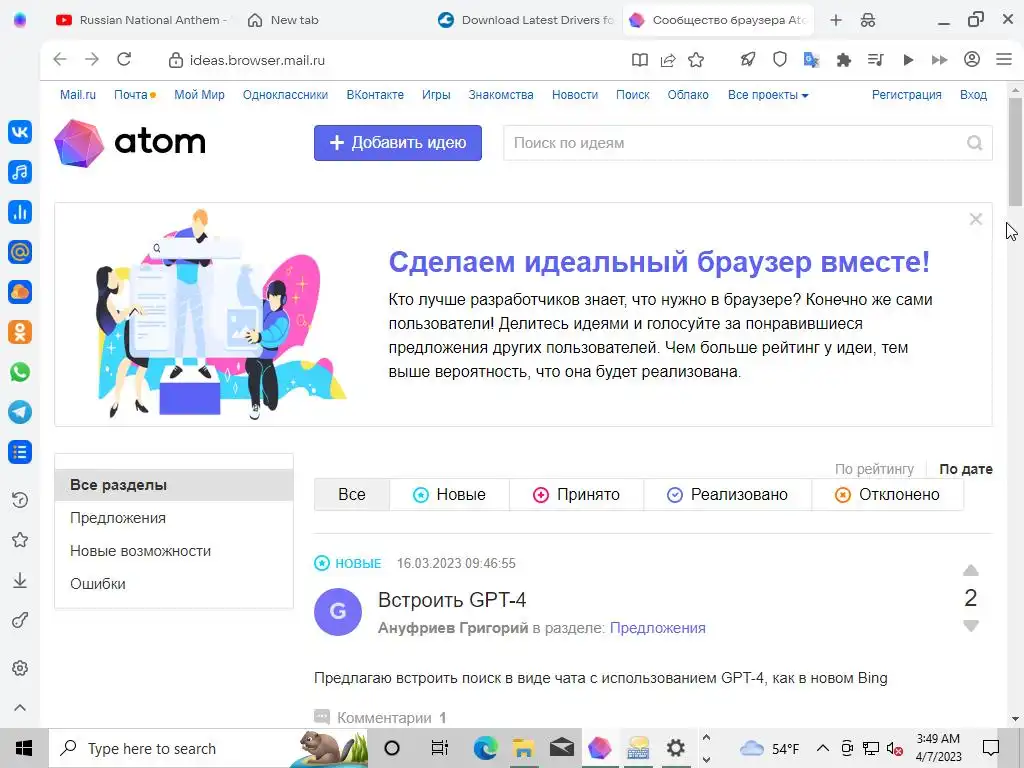The width and height of the screenshot is (1024, 768).
Task: Open the Встроить GPT-4 idea title
Action: coord(452,600)
